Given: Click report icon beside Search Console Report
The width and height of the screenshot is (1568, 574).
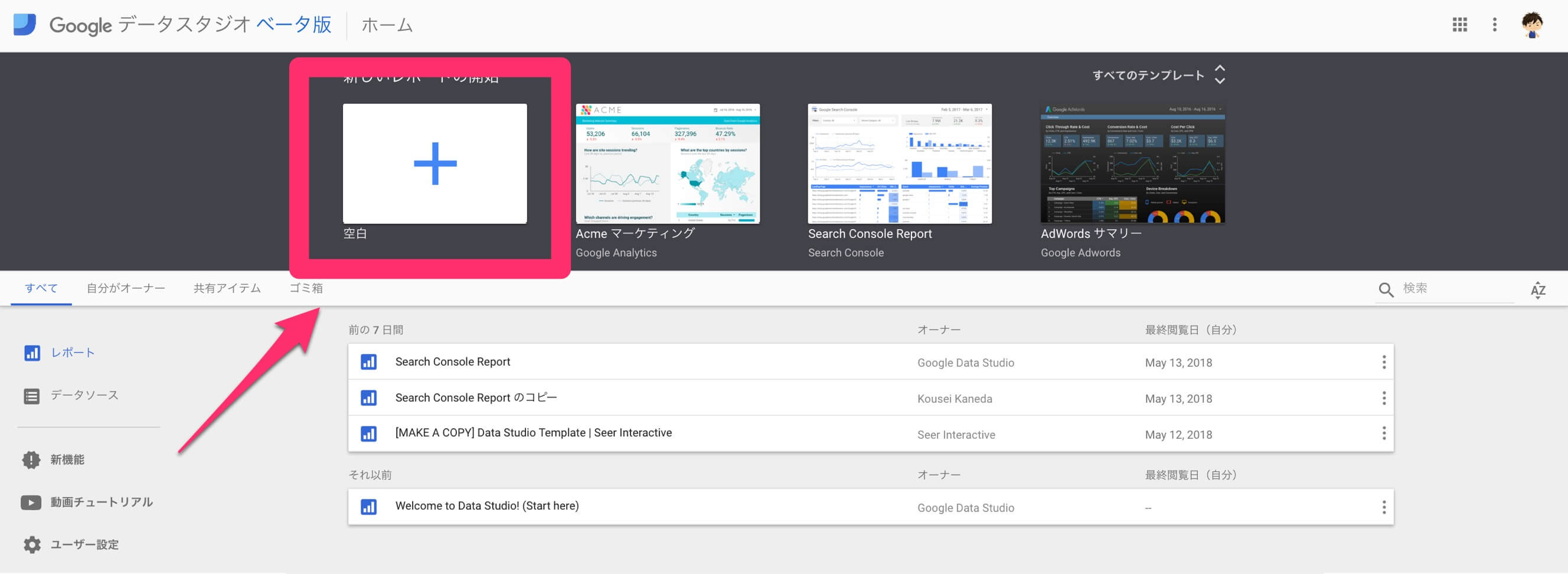Looking at the screenshot, I should click(x=368, y=362).
